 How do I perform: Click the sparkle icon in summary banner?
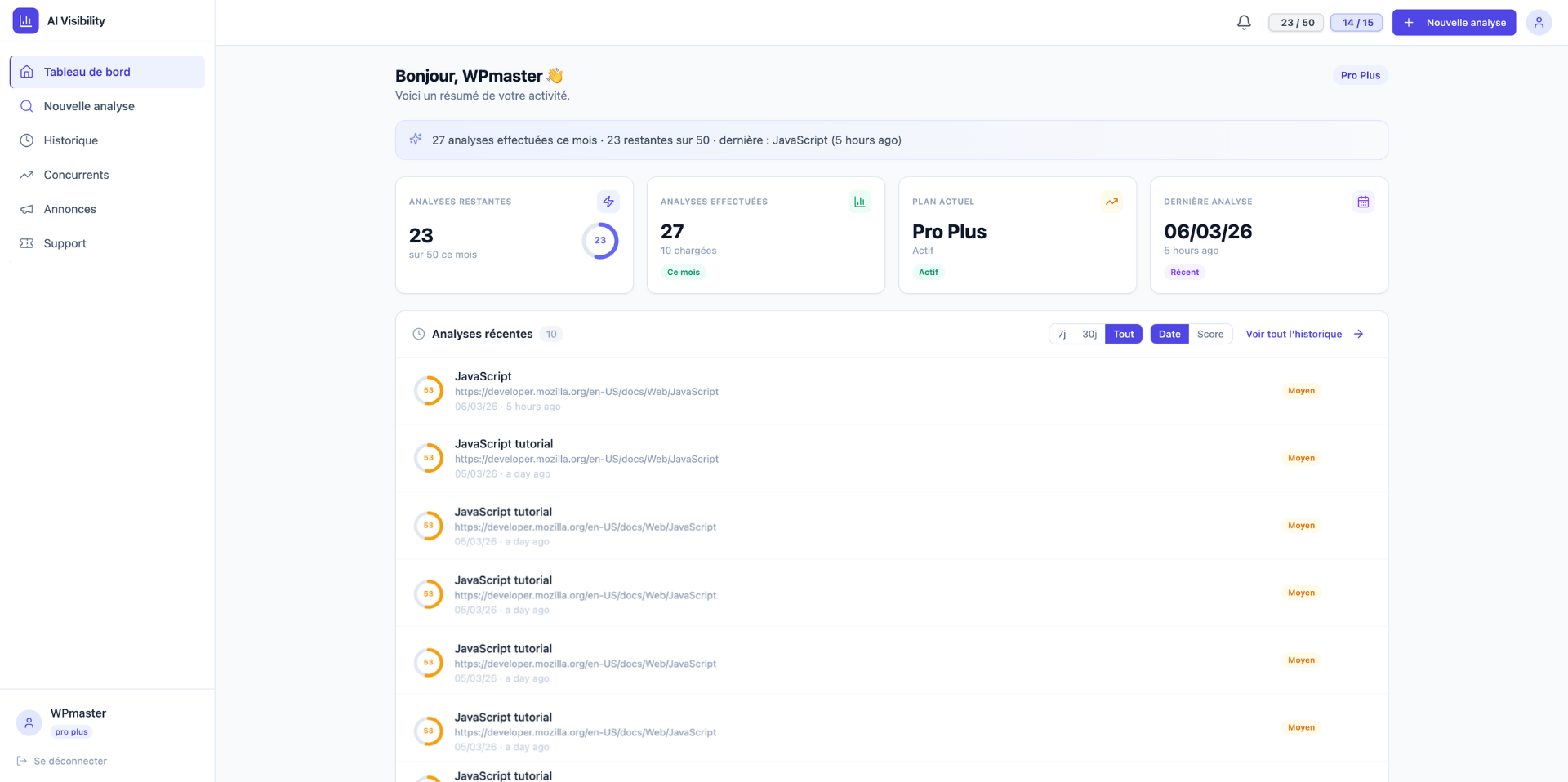pos(416,140)
